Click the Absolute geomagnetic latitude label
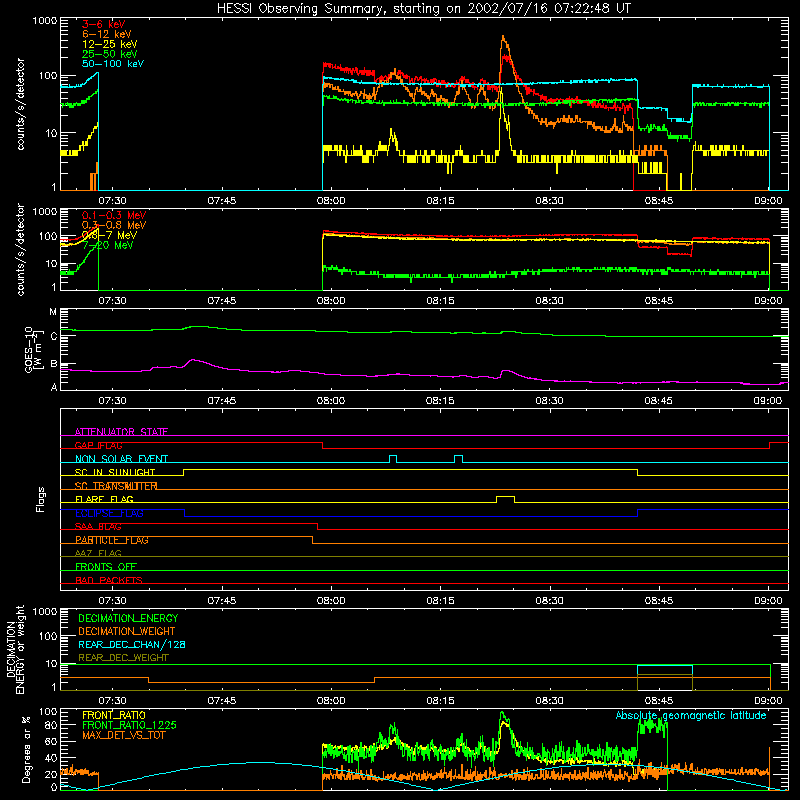 coord(691,715)
